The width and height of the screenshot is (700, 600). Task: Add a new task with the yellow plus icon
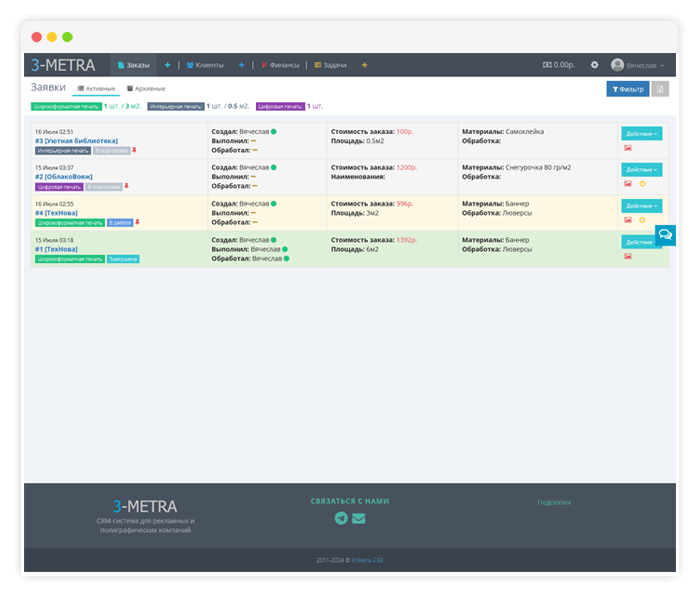364,65
